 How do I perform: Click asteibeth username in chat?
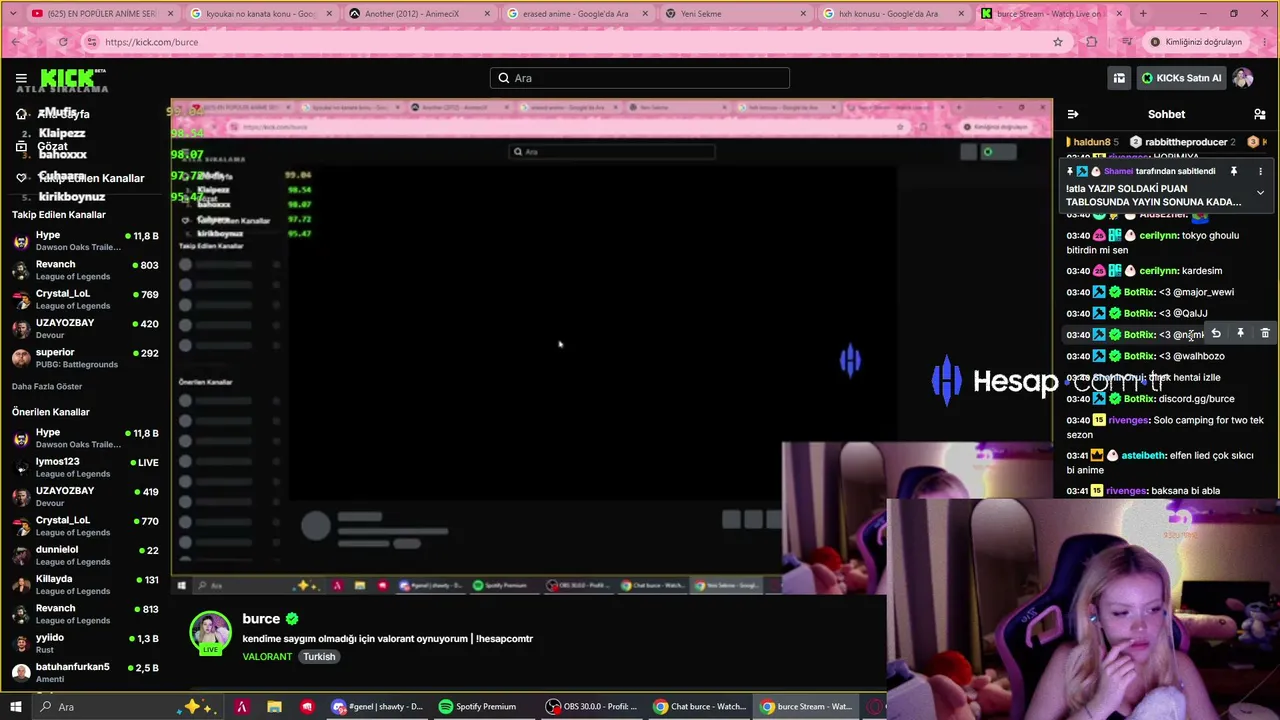pyautogui.click(x=1143, y=456)
